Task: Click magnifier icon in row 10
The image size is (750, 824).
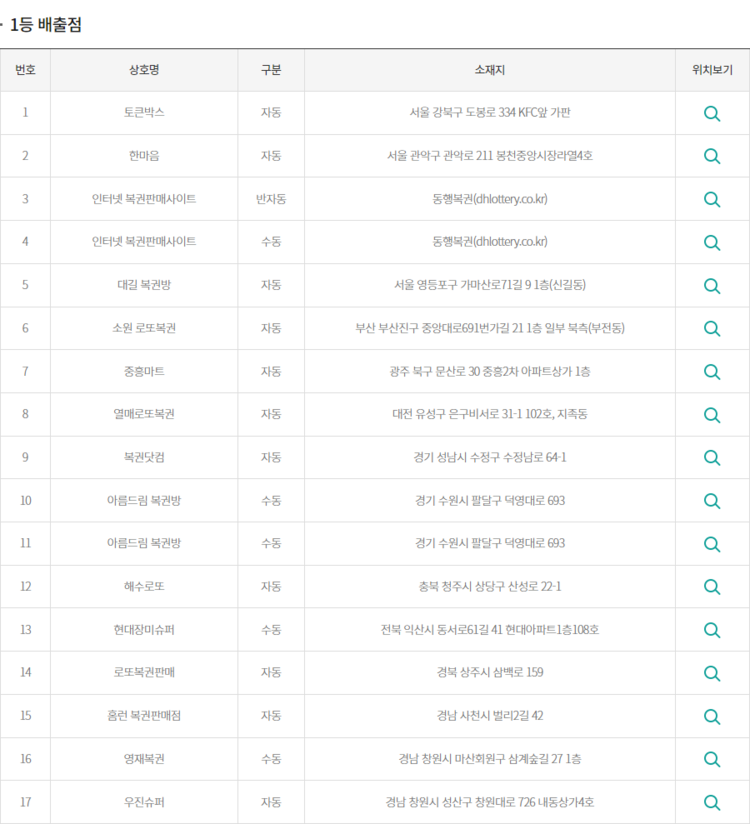Action: coord(712,501)
